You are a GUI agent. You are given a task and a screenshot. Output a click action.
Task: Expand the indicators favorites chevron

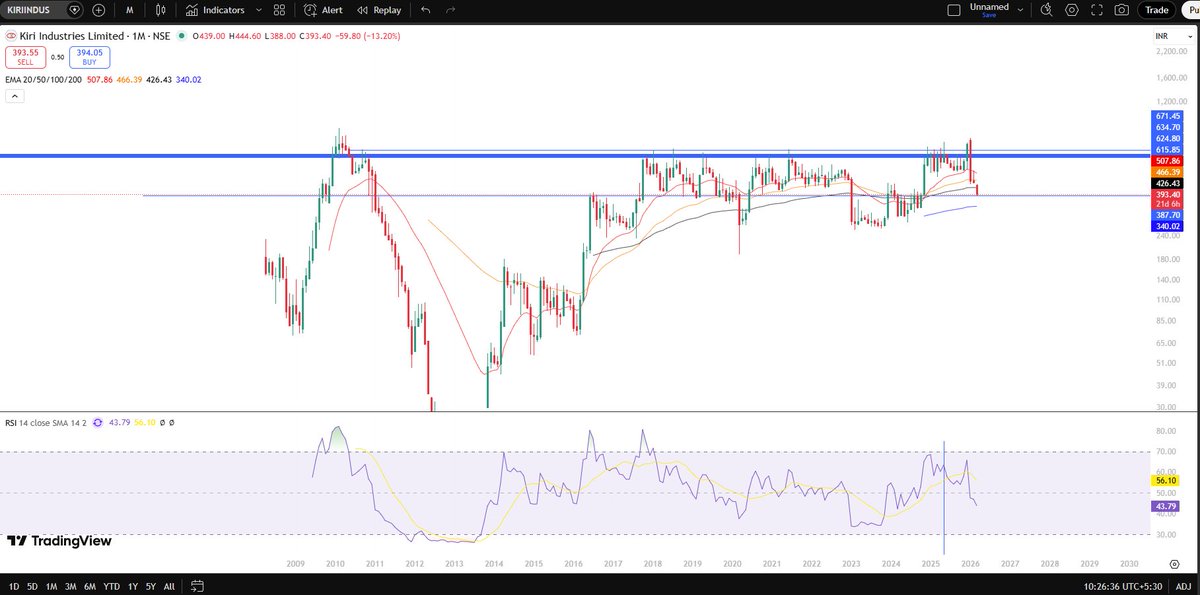(257, 10)
